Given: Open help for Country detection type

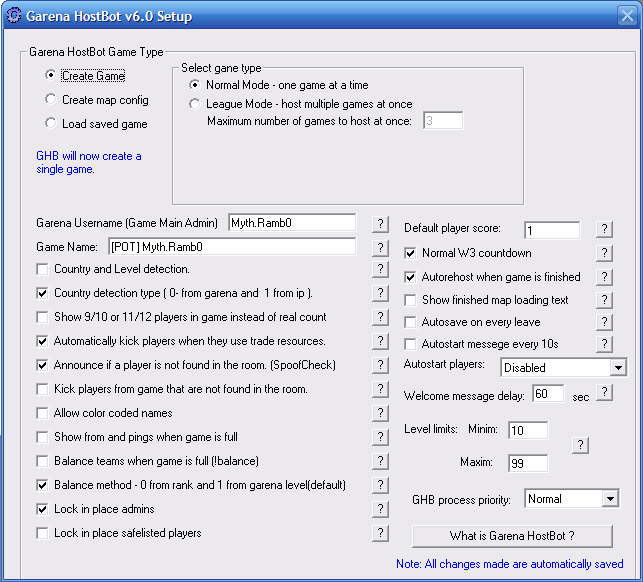Looking at the screenshot, I should click(381, 293).
